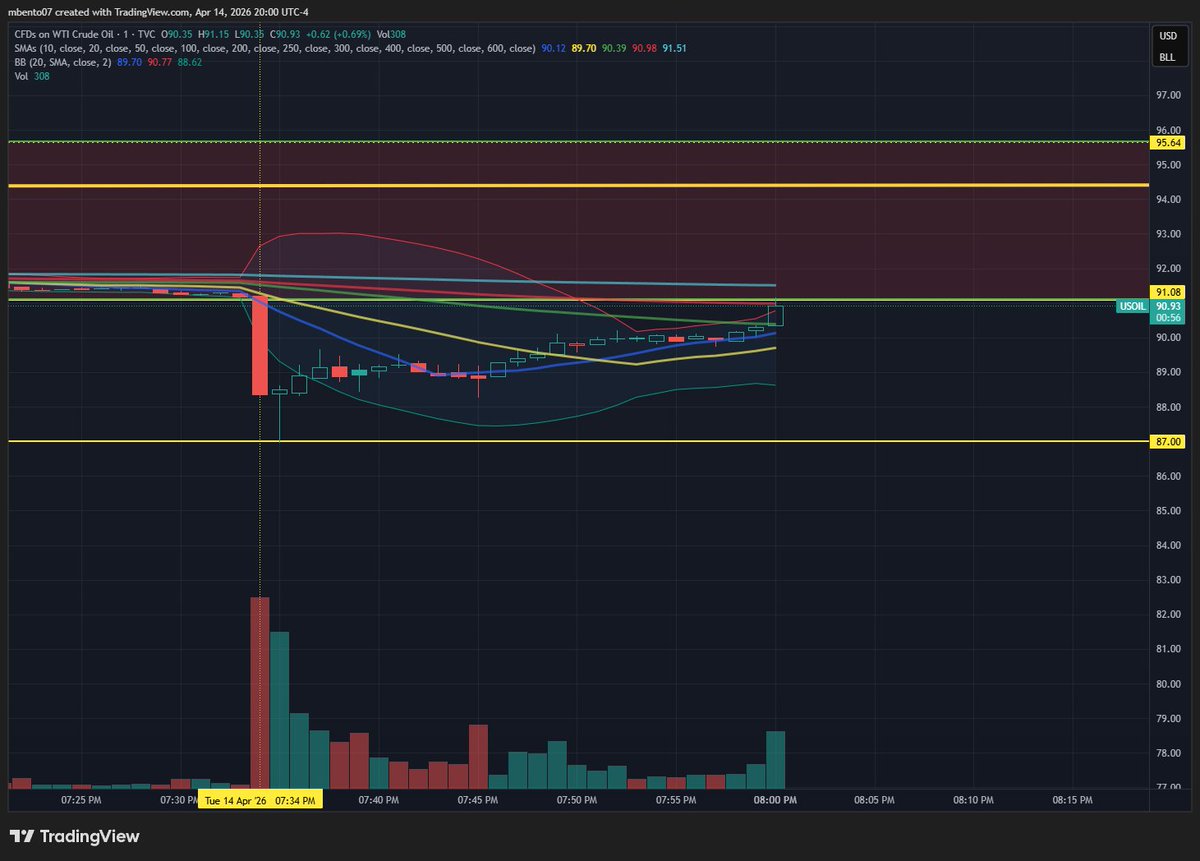Click the 93.00 price scale value
Screen dimensions: 1200x861
tap(1169, 234)
